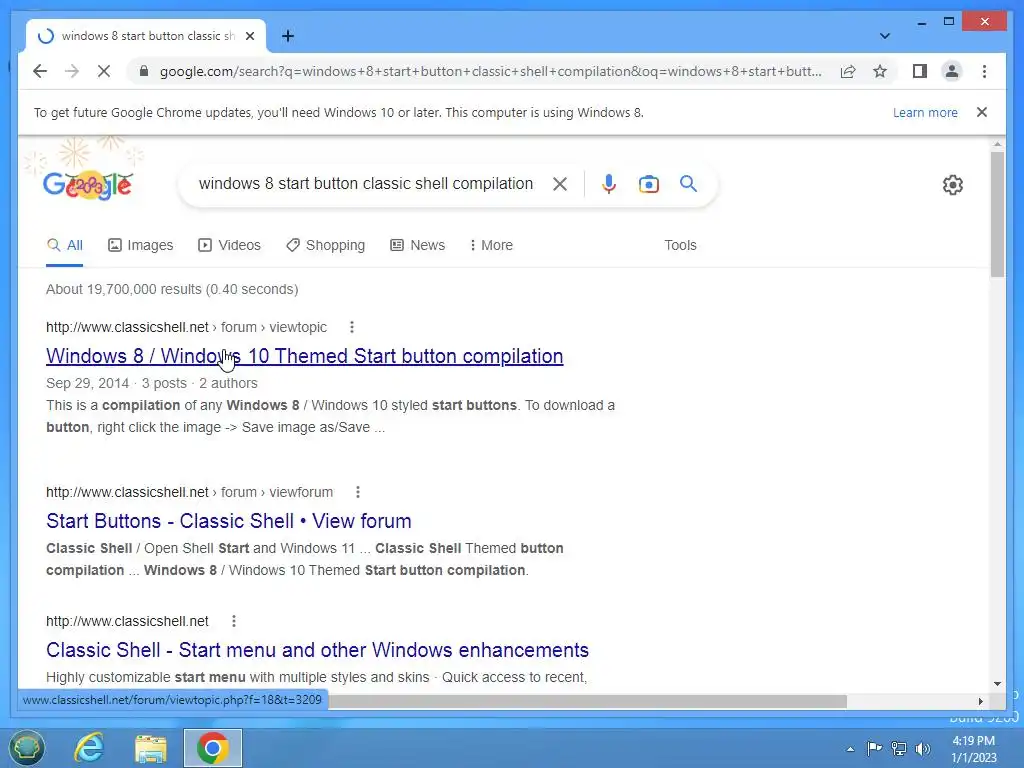1024x768 pixels.
Task: Open options for the viewtopic result
Action: pos(351,327)
